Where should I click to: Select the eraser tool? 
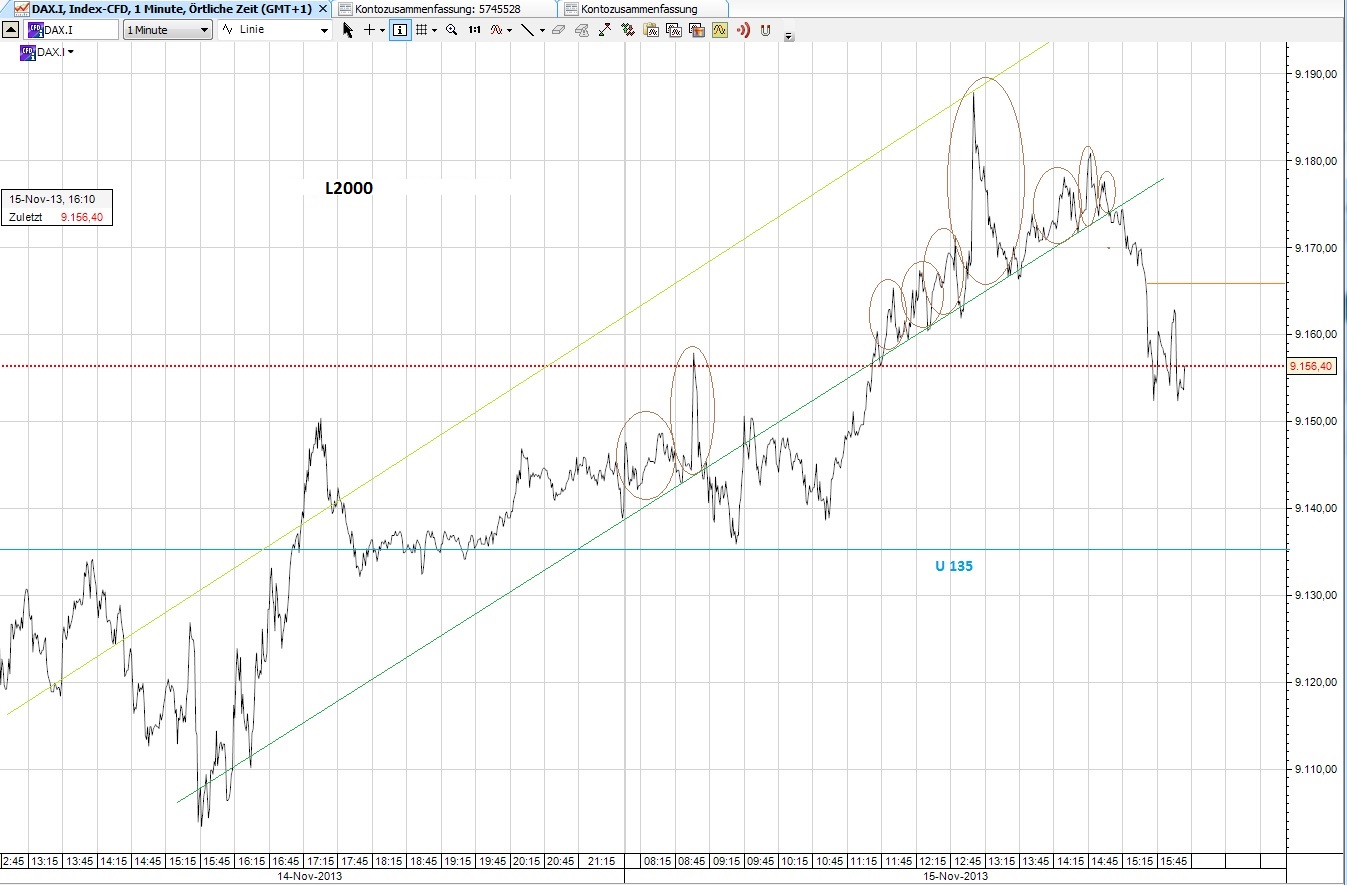(558, 30)
